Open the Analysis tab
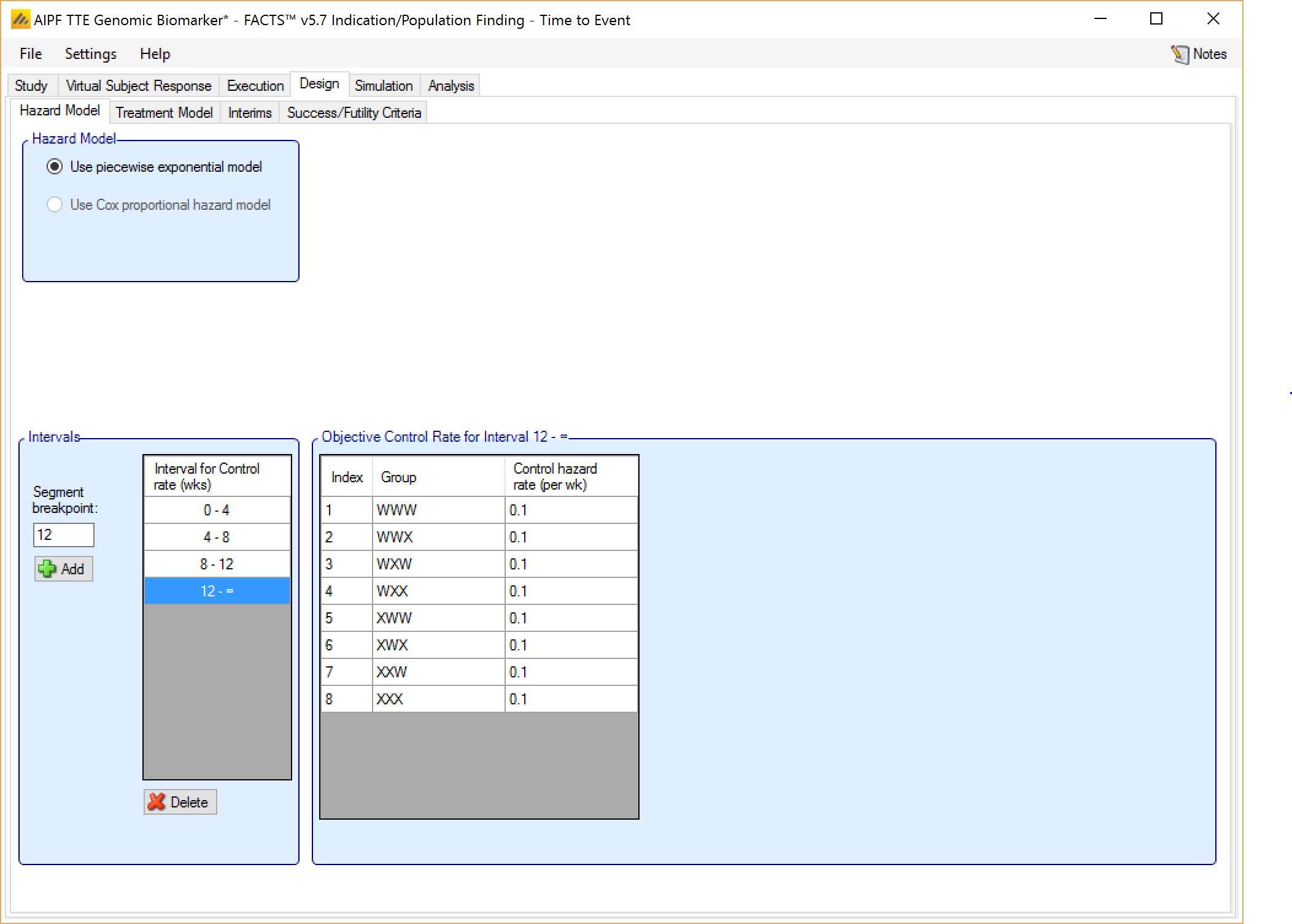Viewport: 1292px width, 924px height. point(451,86)
